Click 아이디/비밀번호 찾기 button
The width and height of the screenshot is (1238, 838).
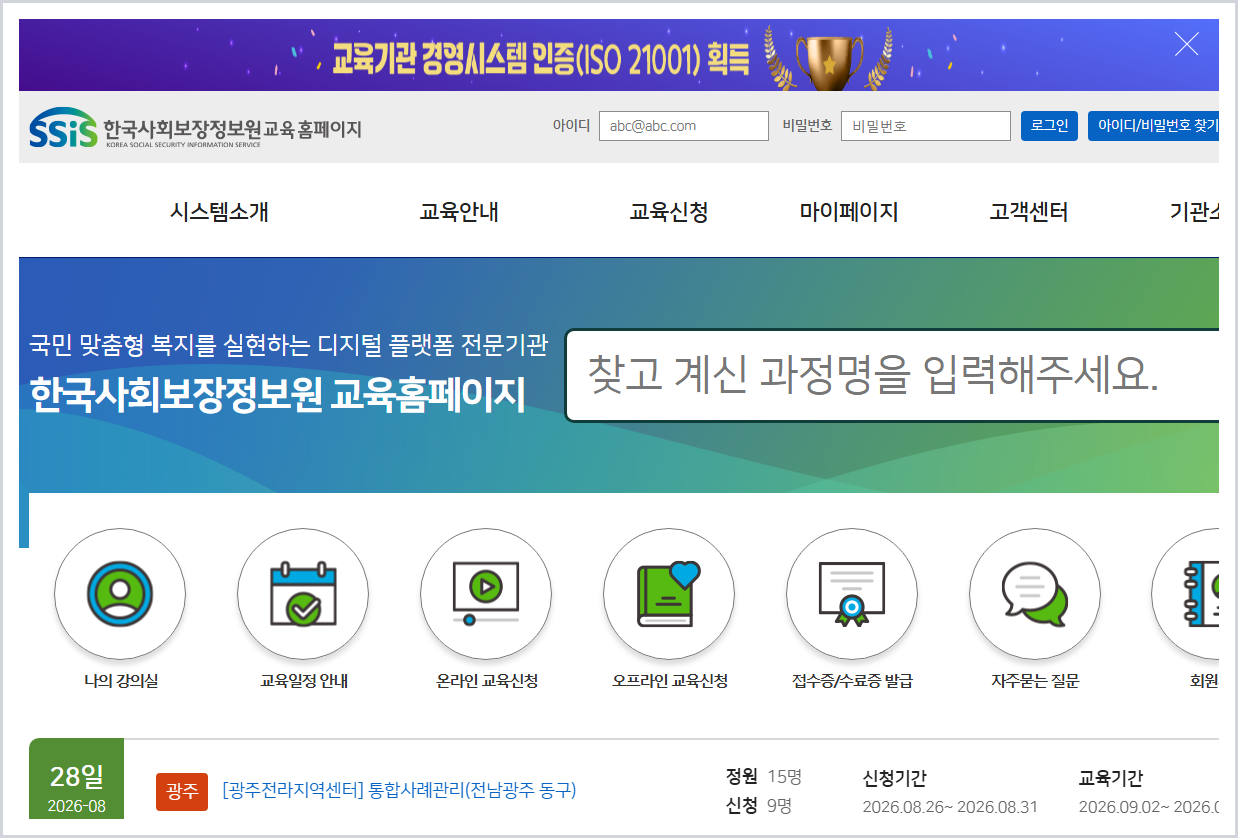pyautogui.click(x=1153, y=126)
